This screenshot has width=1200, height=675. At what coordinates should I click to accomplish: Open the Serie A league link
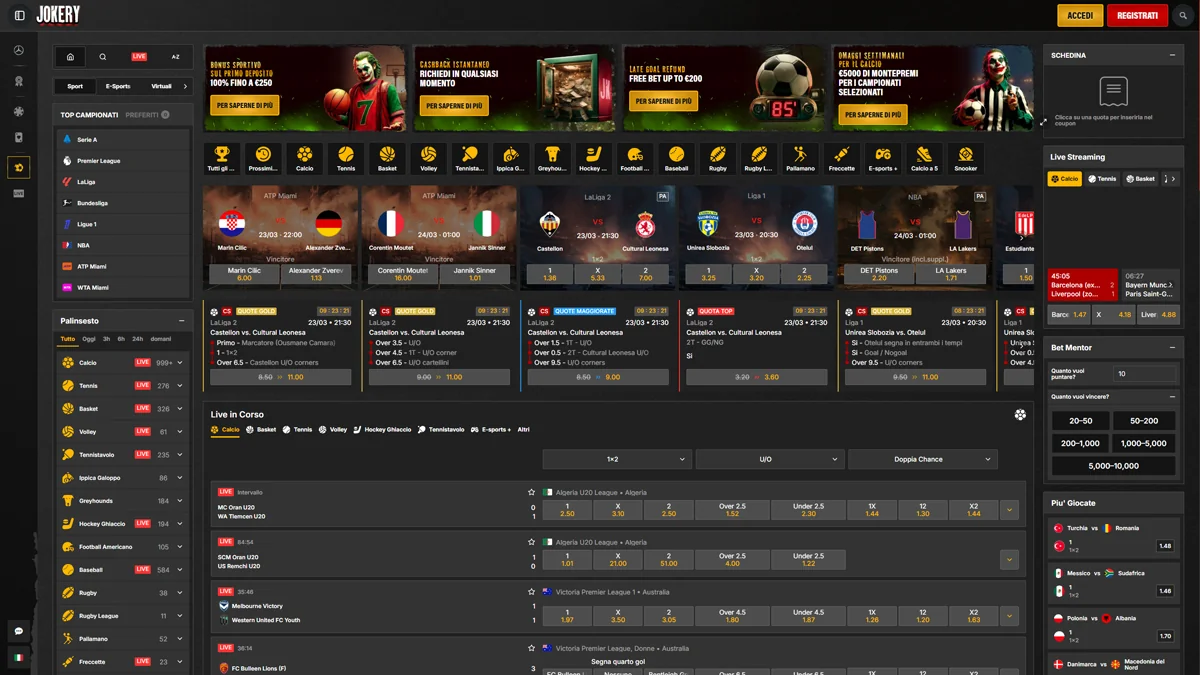coord(124,140)
